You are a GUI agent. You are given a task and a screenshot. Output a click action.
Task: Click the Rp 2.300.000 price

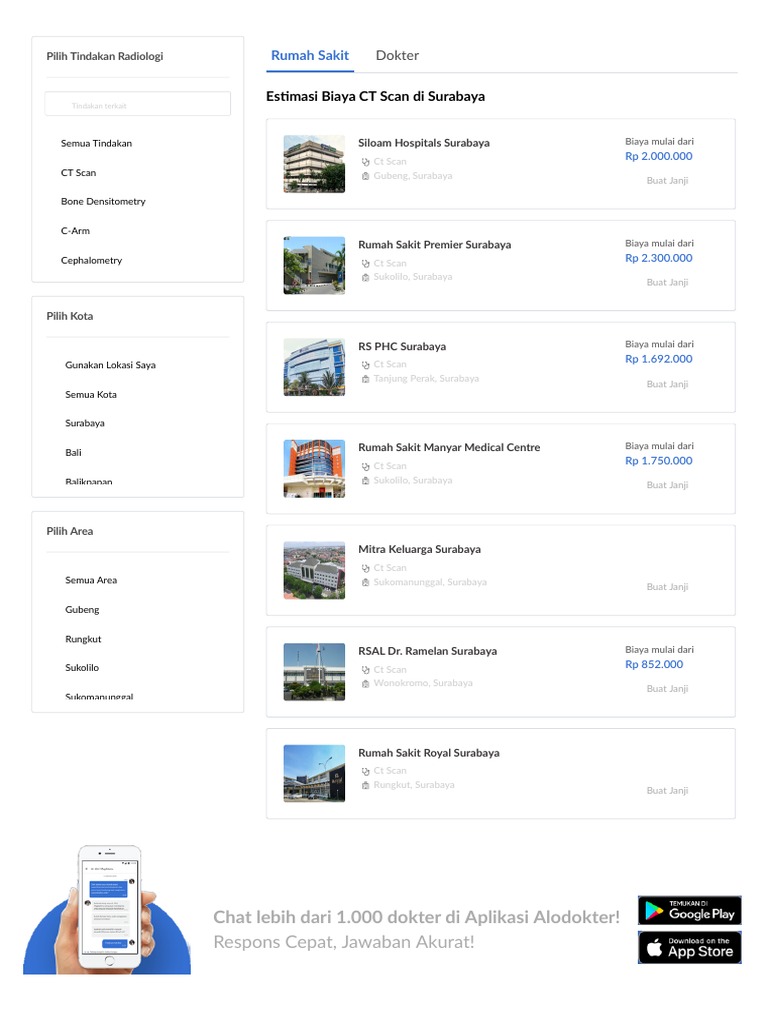[658, 258]
